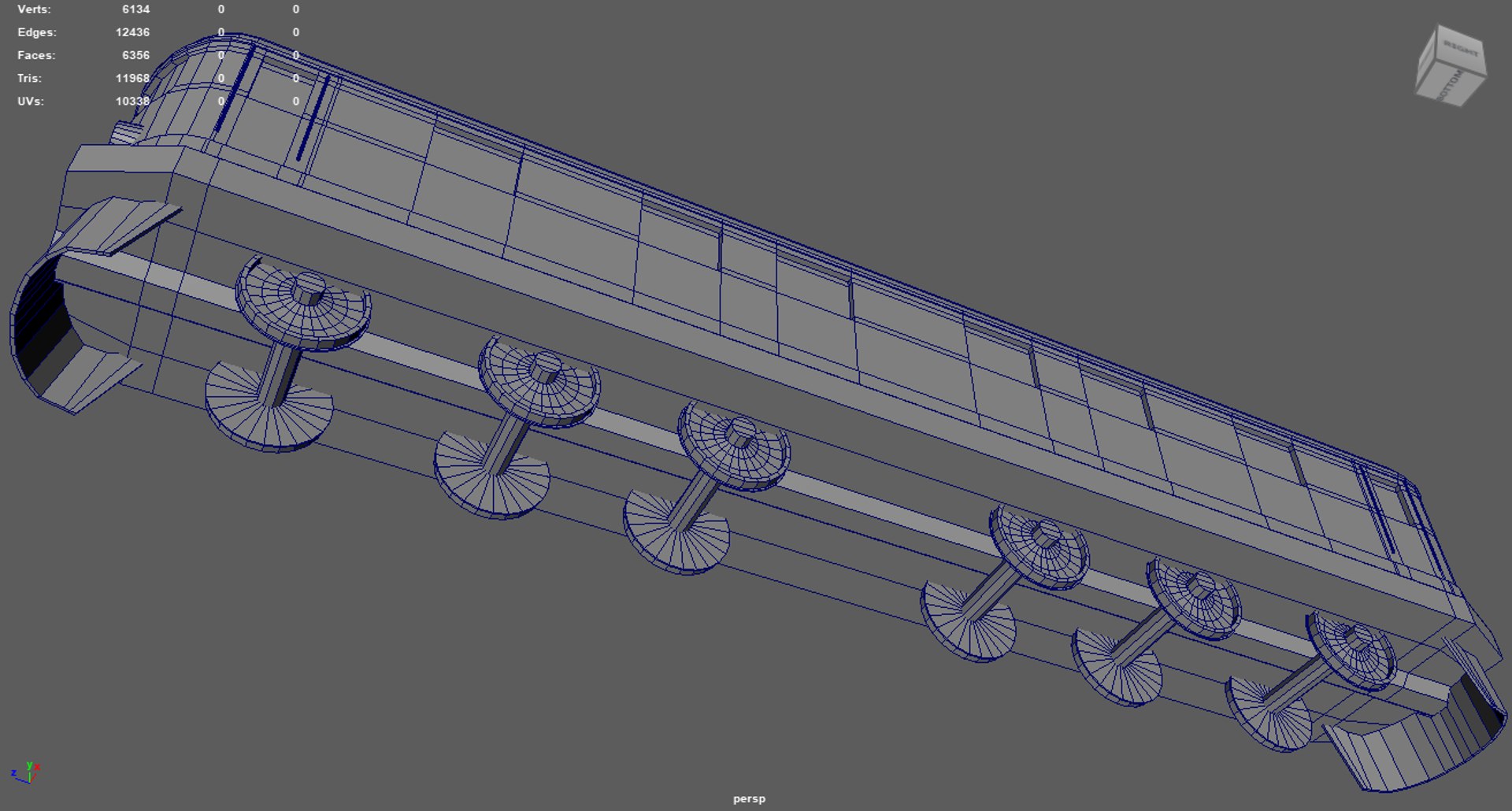Click the triangle count value 11968
Image resolution: width=1512 pixels, height=811 pixels.
132,78
